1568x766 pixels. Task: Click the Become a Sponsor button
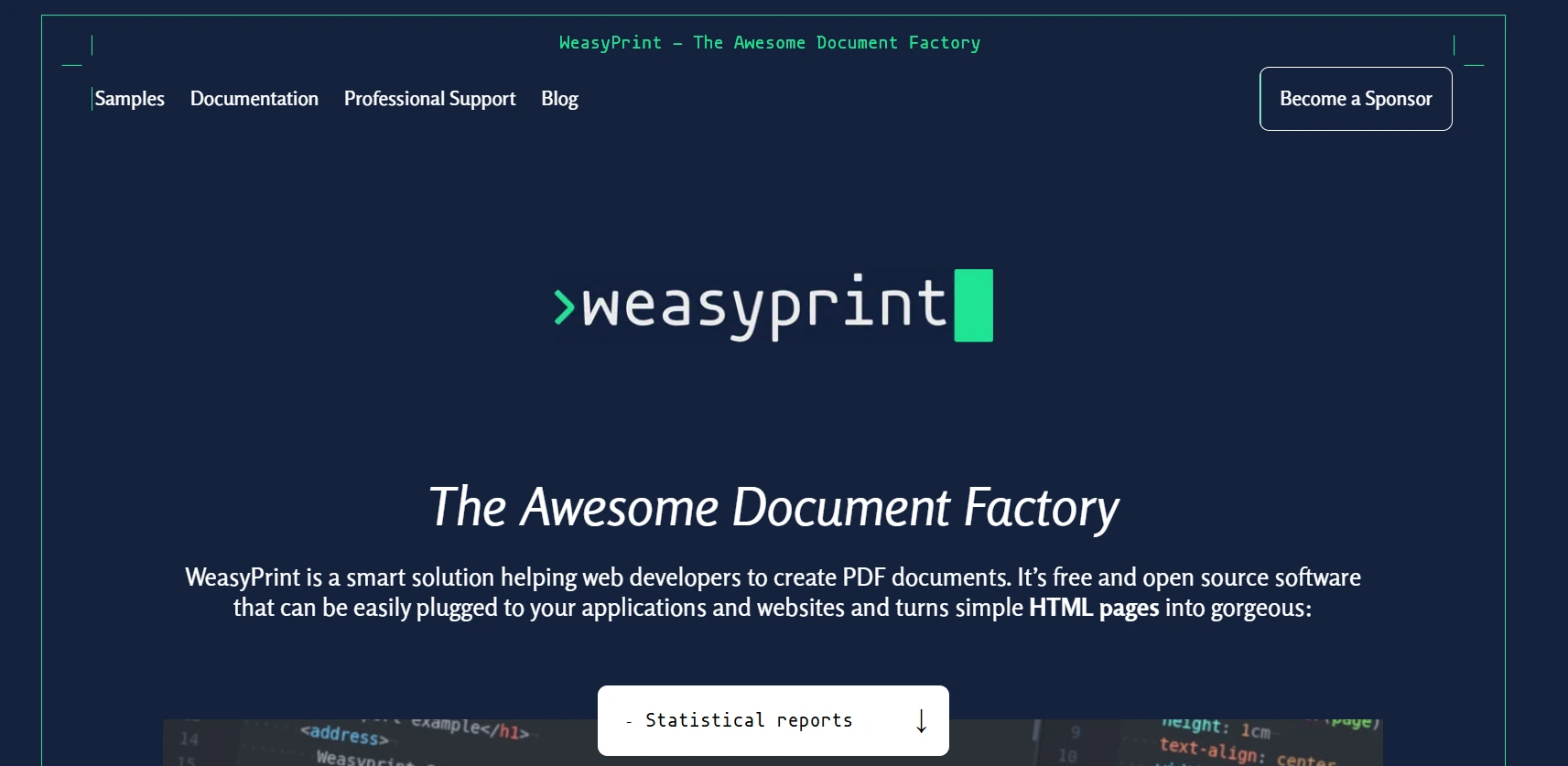(x=1356, y=99)
